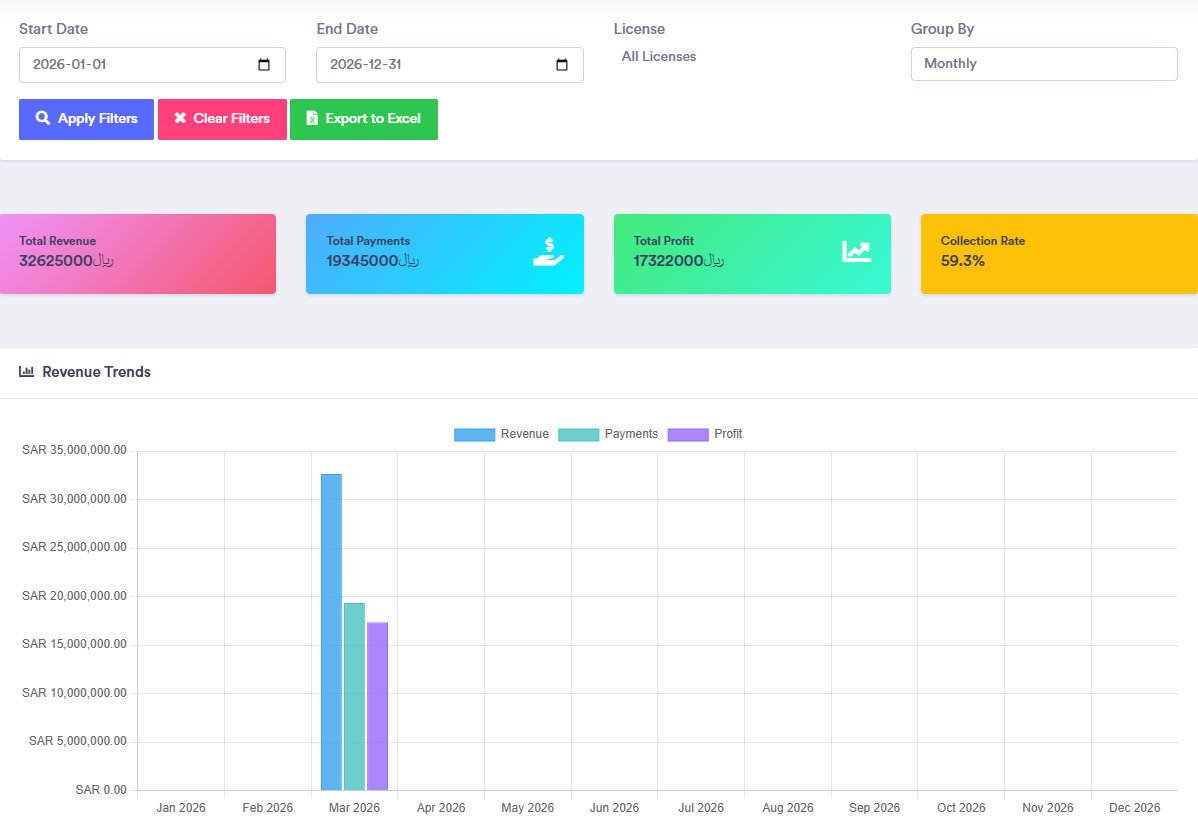Click the purple Profit bar for Mar 2026
Viewport: 1198px width, 829px height.
(377, 706)
